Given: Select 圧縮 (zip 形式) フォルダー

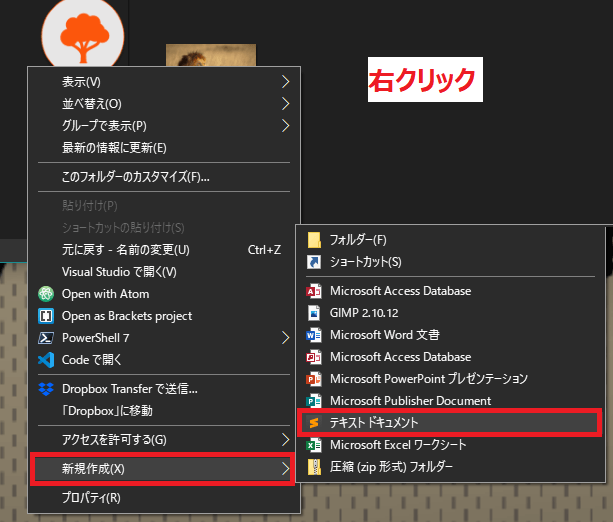Looking at the screenshot, I should [x=391, y=467].
